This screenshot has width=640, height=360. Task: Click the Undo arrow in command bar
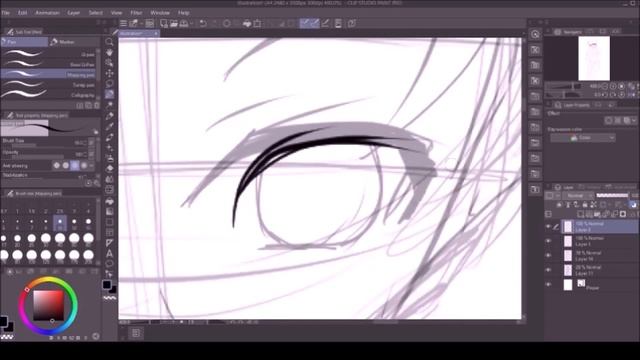203,24
